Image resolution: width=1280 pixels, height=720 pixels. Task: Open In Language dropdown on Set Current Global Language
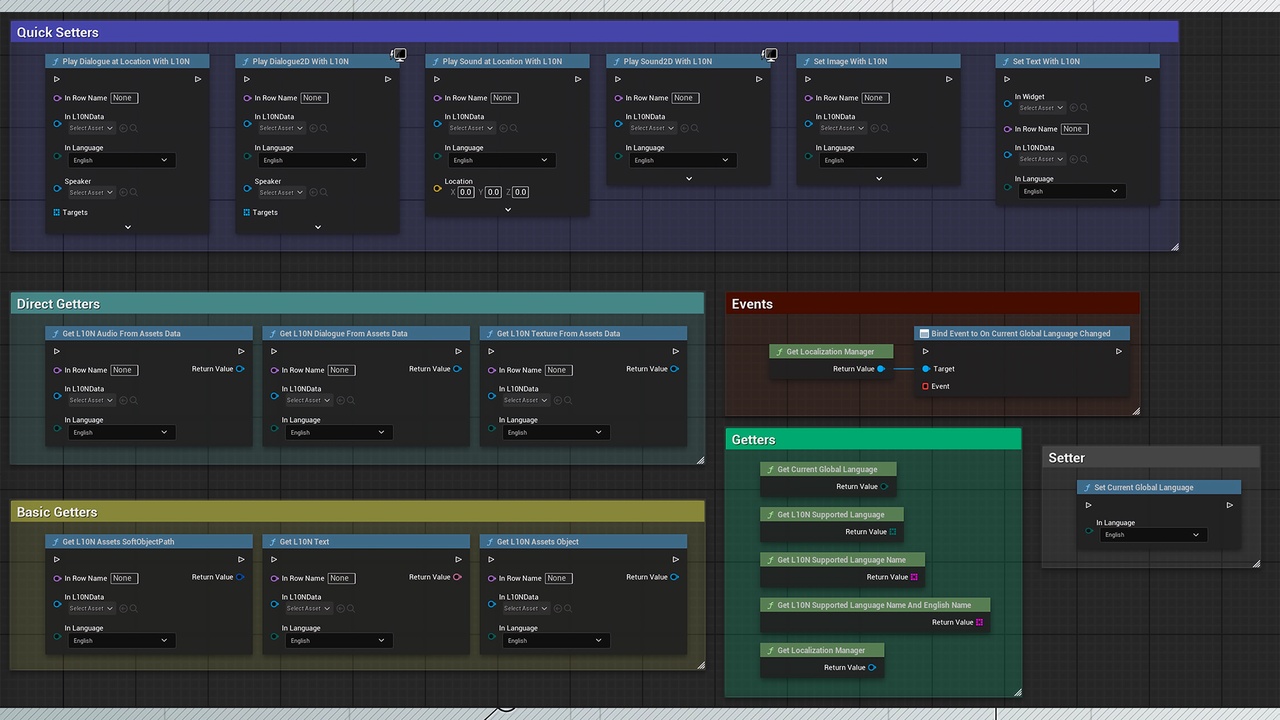[x=1153, y=535]
